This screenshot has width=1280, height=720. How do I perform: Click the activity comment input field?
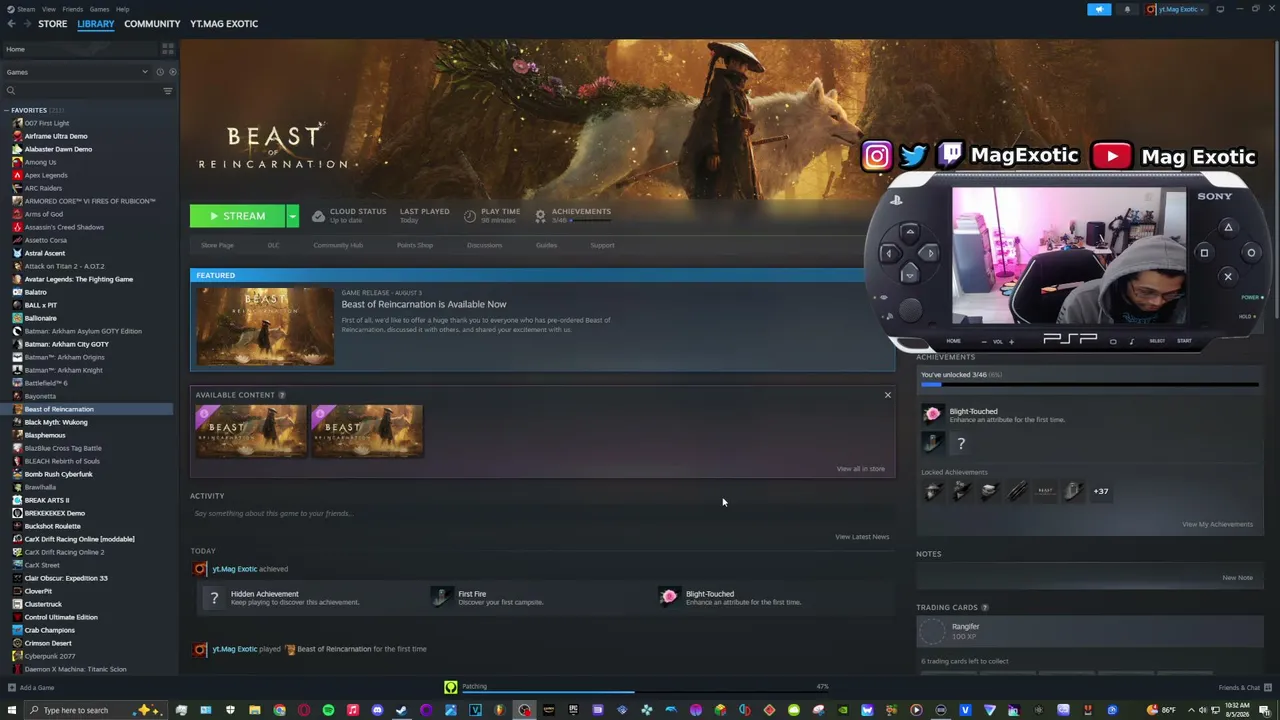tap(540, 514)
